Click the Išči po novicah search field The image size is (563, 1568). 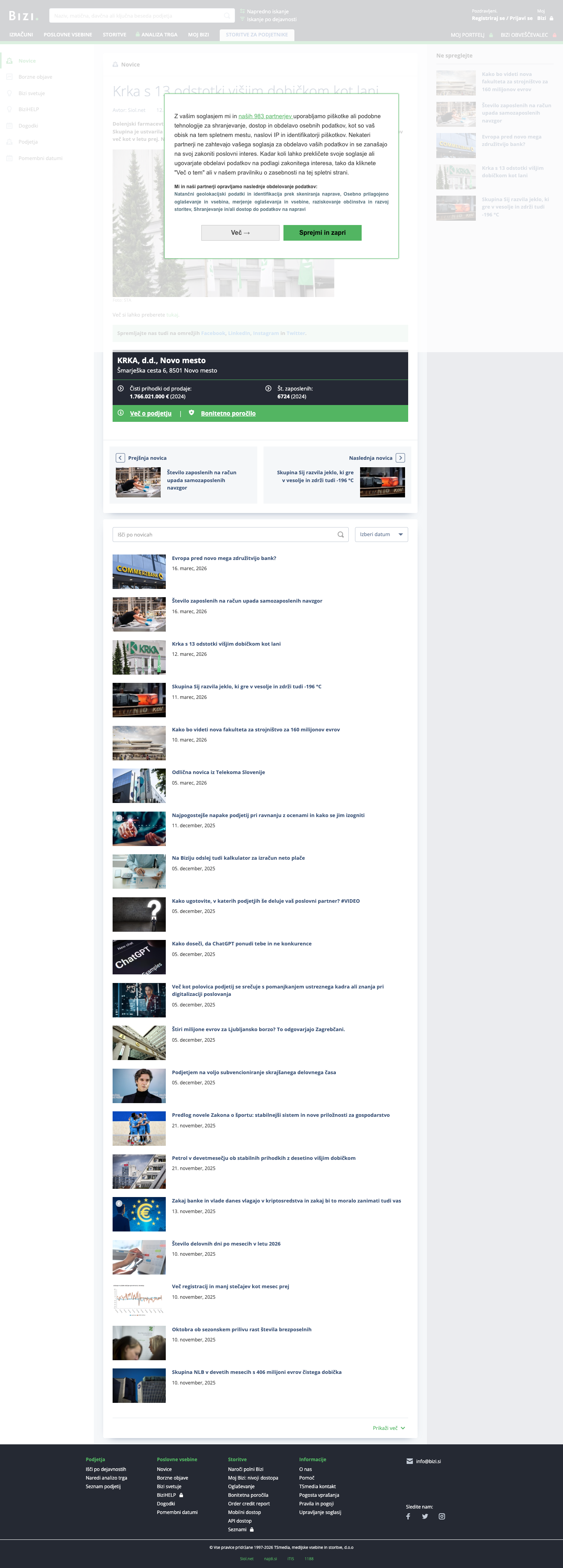(x=230, y=535)
